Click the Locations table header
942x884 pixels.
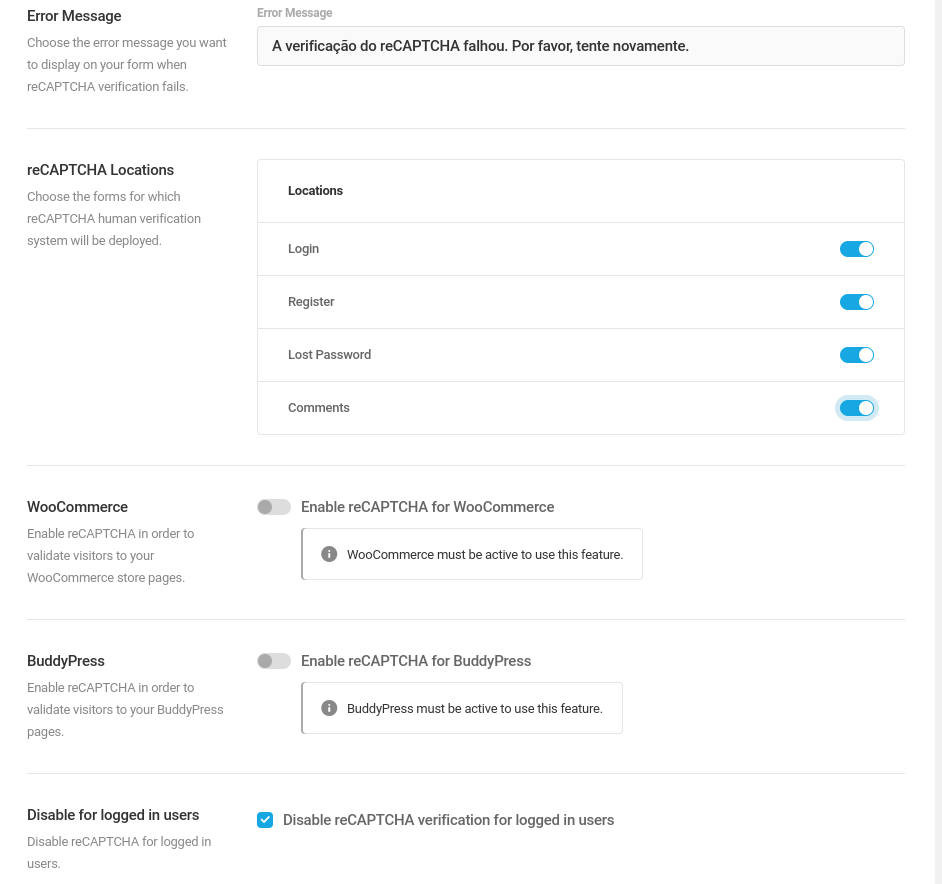point(315,191)
